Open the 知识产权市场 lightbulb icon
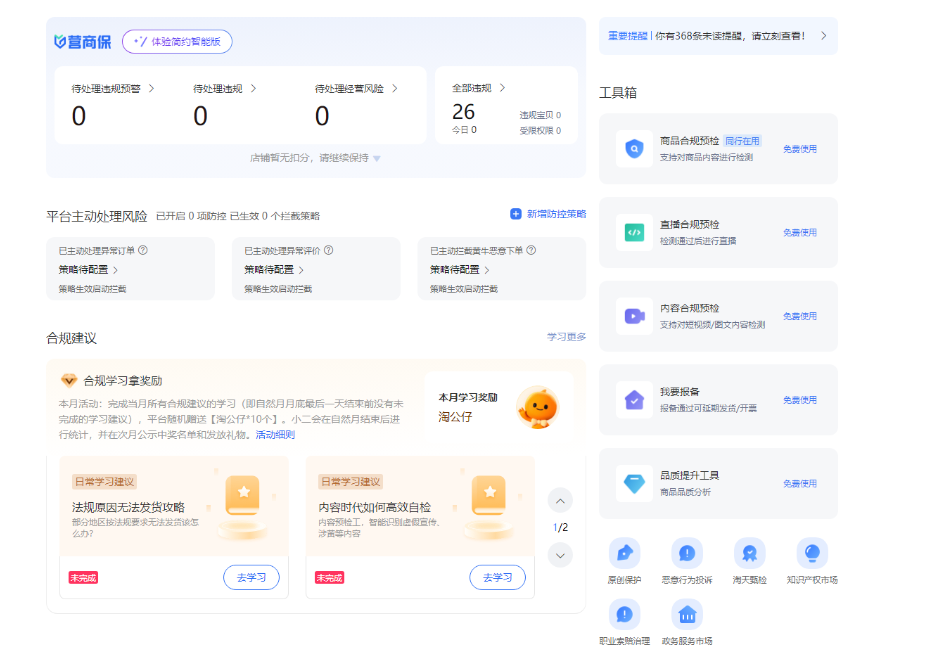The image size is (934, 646). click(x=811, y=553)
